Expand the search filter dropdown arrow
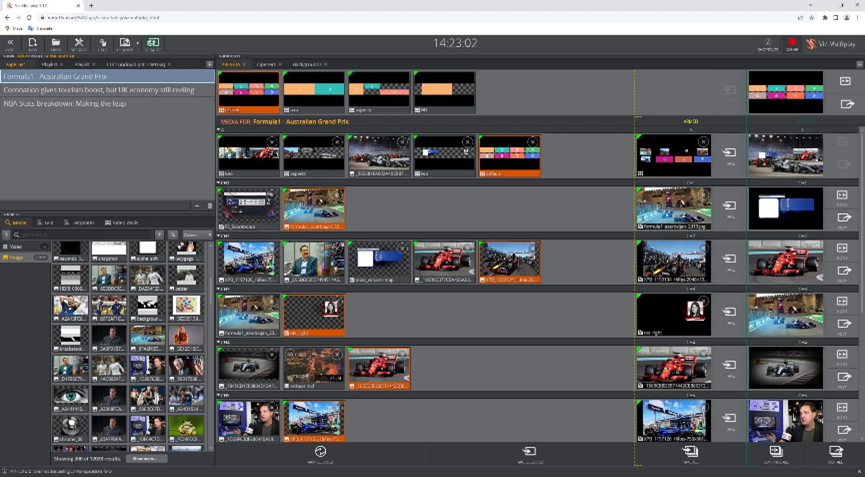This screenshot has width=865, height=477. tap(160, 235)
